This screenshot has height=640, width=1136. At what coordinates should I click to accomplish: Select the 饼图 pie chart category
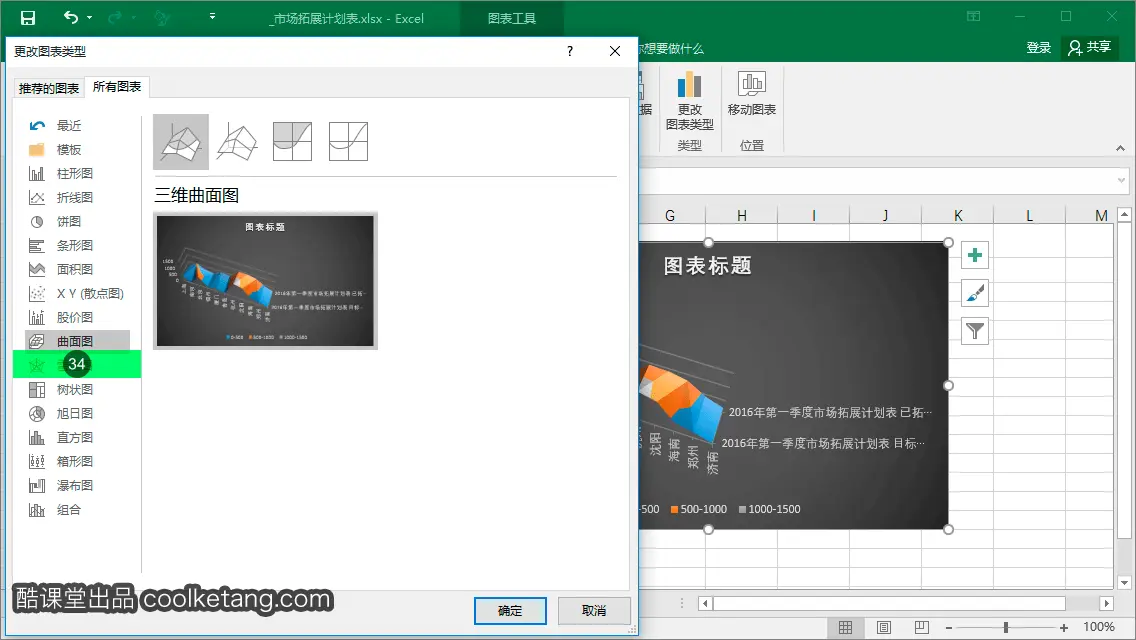pyautogui.click(x=69, y=221)
